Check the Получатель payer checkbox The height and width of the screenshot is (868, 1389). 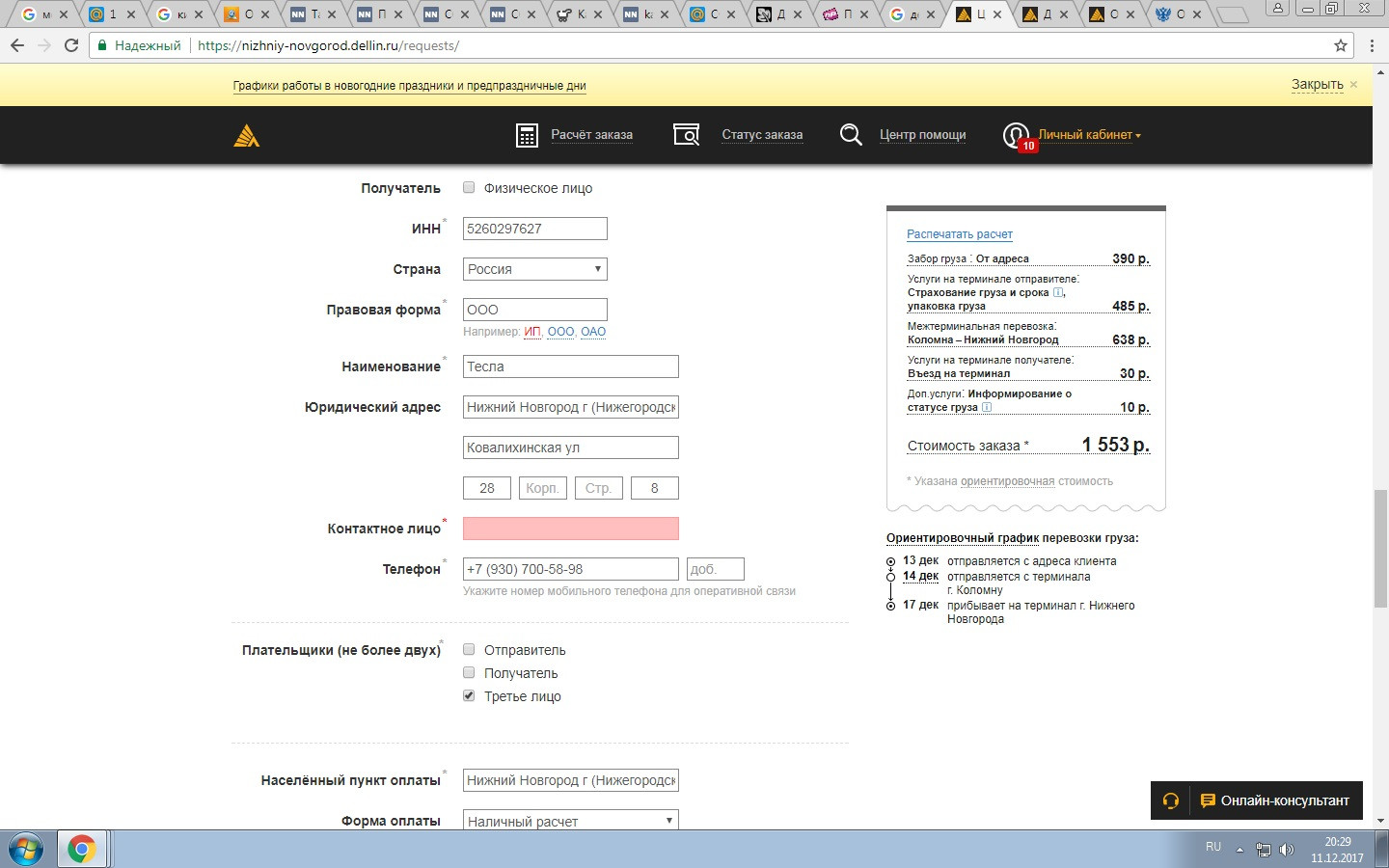tap(469, 672)
